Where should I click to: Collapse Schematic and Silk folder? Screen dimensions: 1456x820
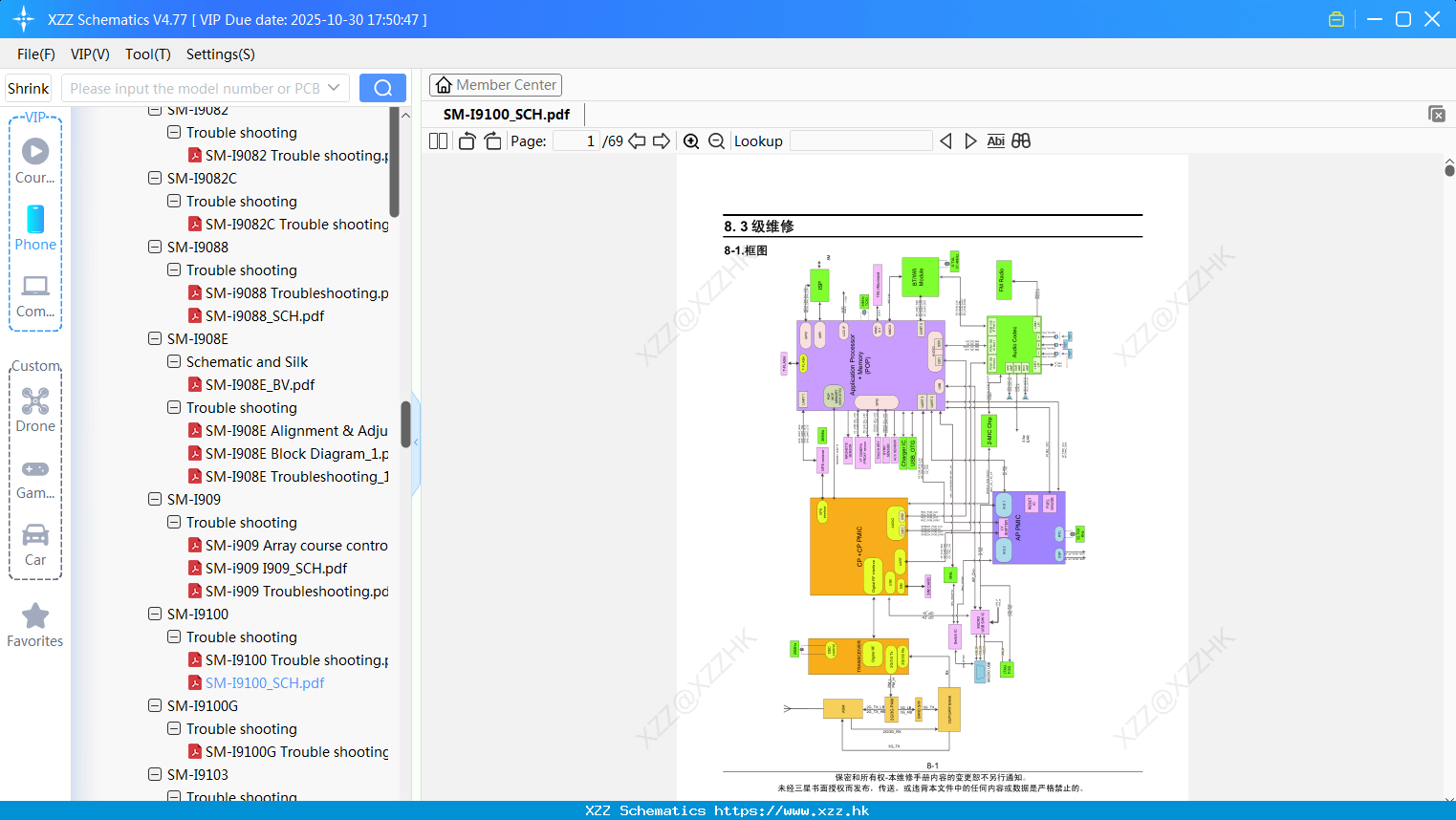click(x=174, y=361)
